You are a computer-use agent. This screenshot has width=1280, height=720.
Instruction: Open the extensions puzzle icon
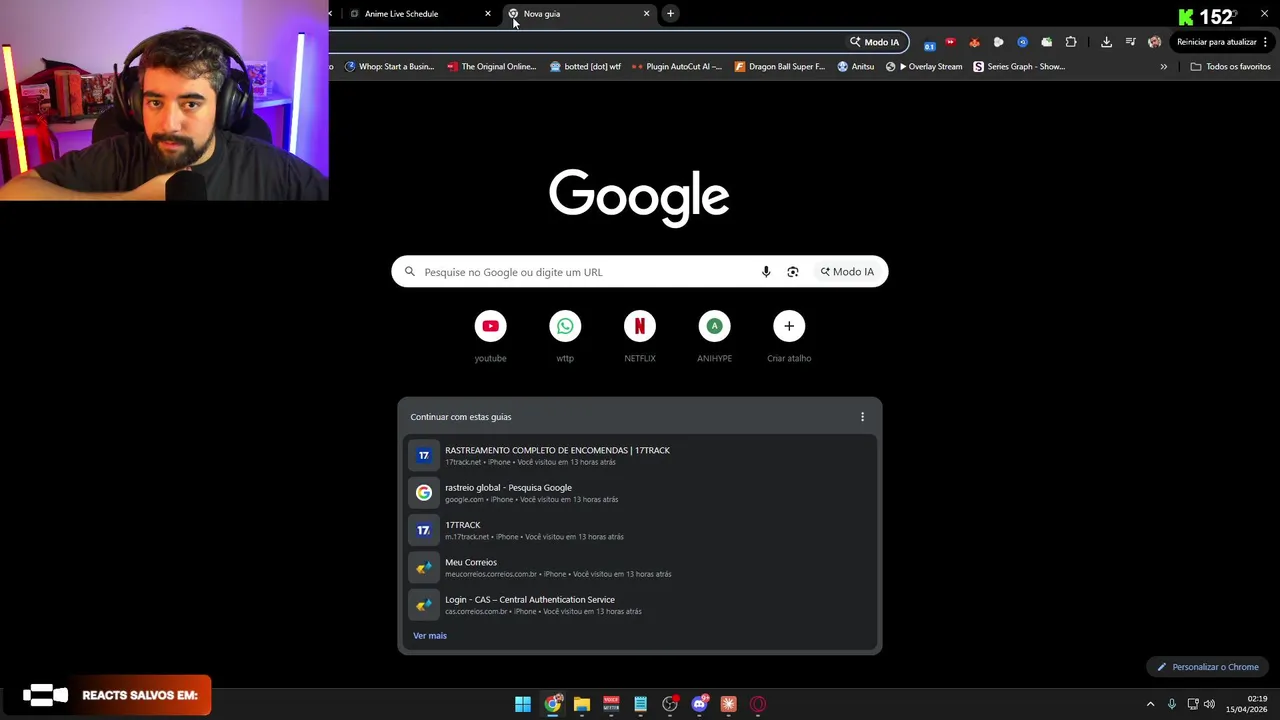(x=1071, y=42)
